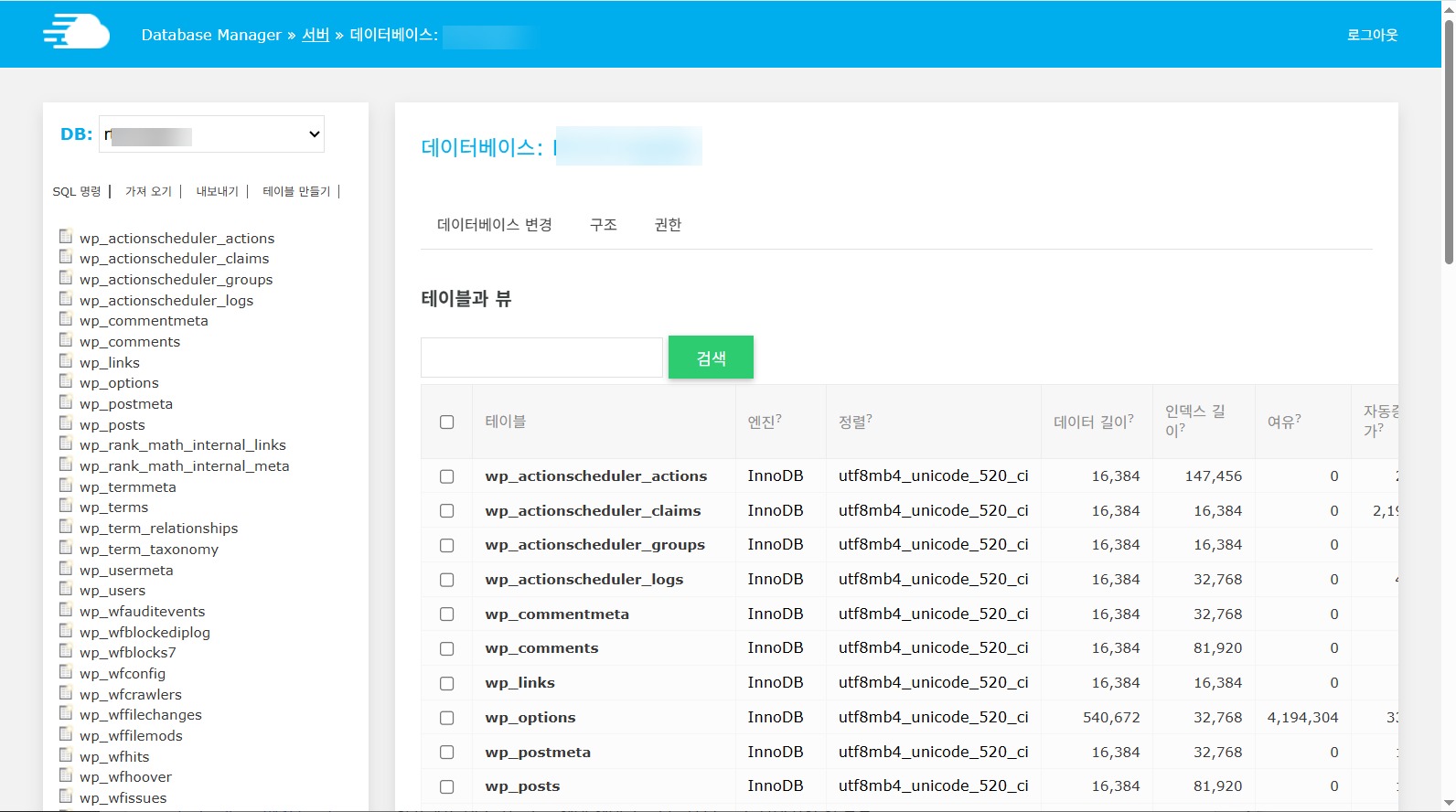Check the wp_posts row checkbox
Image resolution: width=1456 pixels, height=812 pixels.
pyautogui.click(x=446, y=787)
